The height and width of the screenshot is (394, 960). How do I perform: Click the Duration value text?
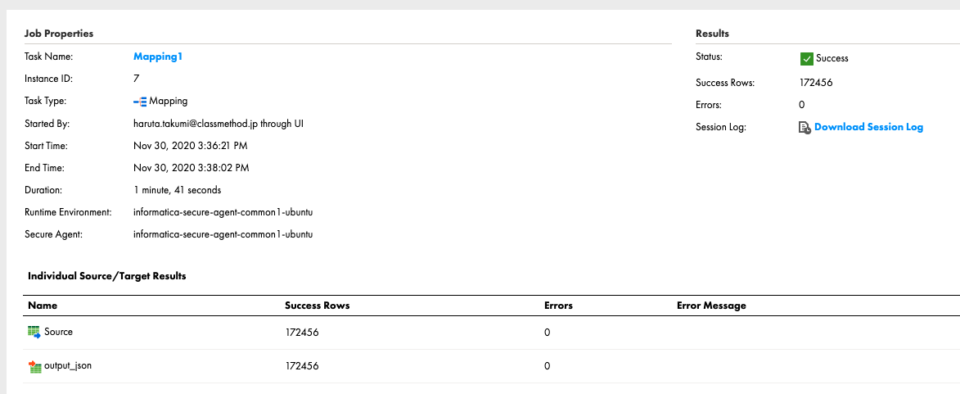coord(178,190)
